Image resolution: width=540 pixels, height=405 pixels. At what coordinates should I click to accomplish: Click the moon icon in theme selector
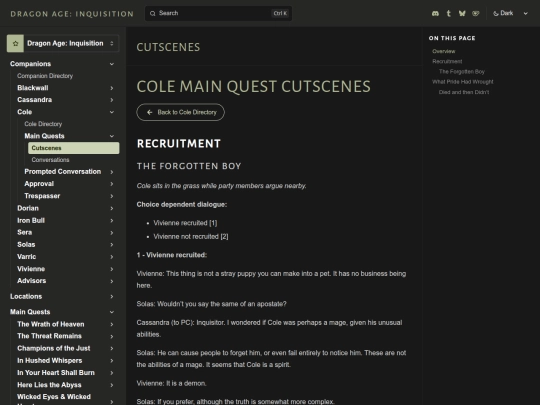(496, 13)
